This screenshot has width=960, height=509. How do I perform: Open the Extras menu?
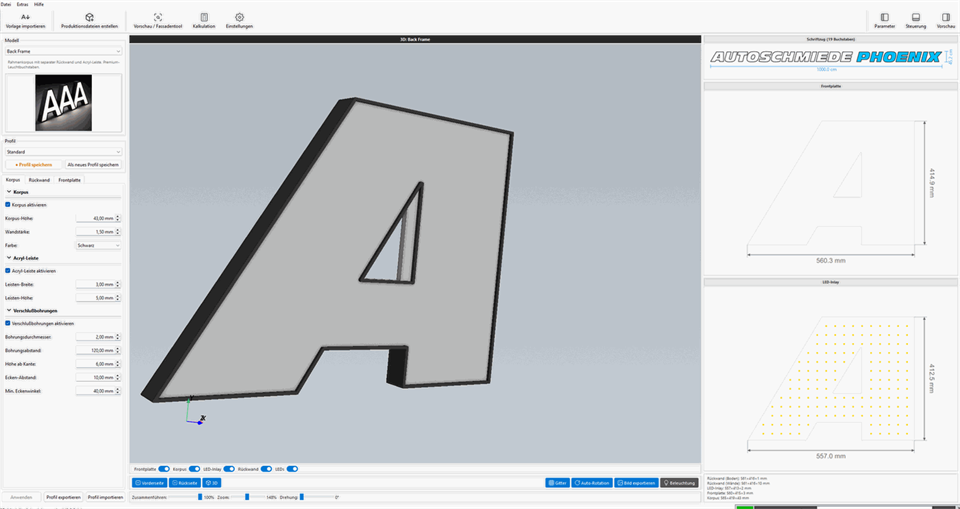23,4
